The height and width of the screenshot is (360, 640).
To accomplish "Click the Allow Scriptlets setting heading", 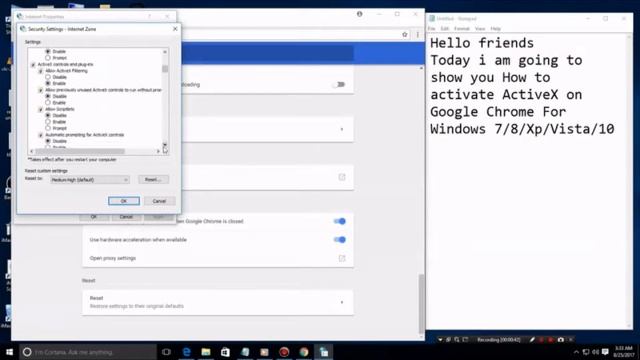I will tap(60, 109).
